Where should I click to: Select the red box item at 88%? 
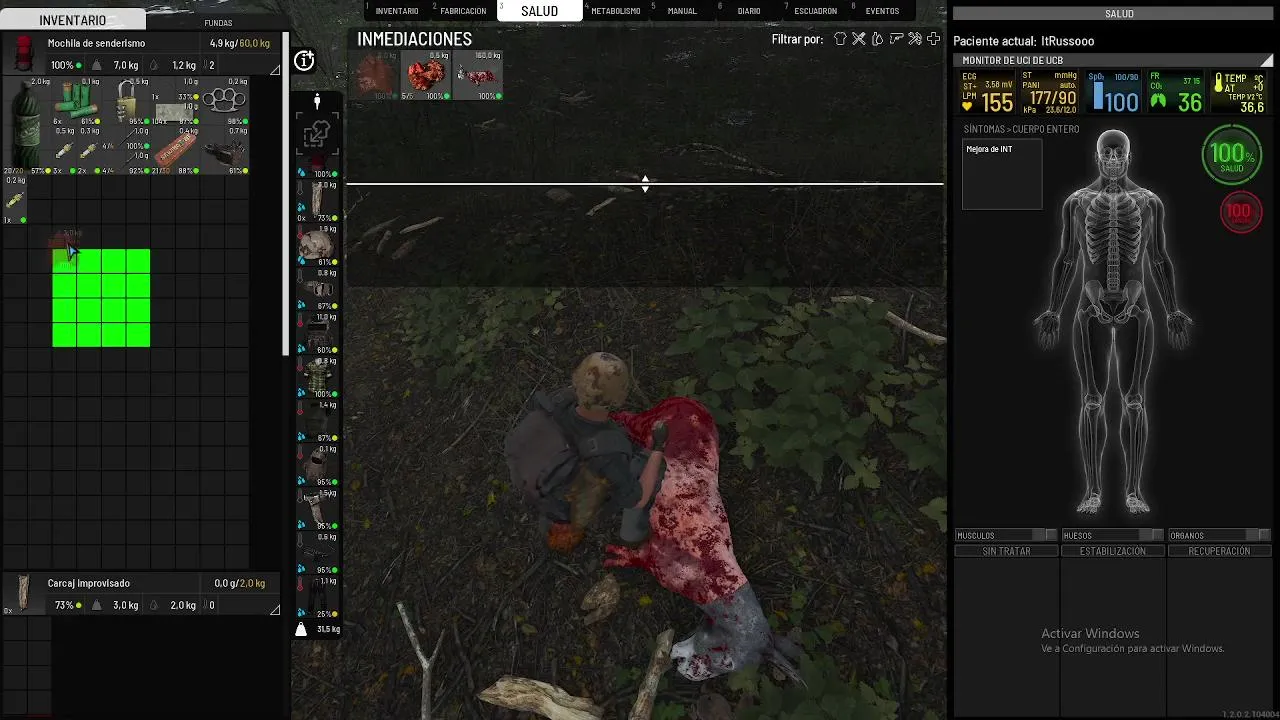pyautogui.click(x=175, y=150)
